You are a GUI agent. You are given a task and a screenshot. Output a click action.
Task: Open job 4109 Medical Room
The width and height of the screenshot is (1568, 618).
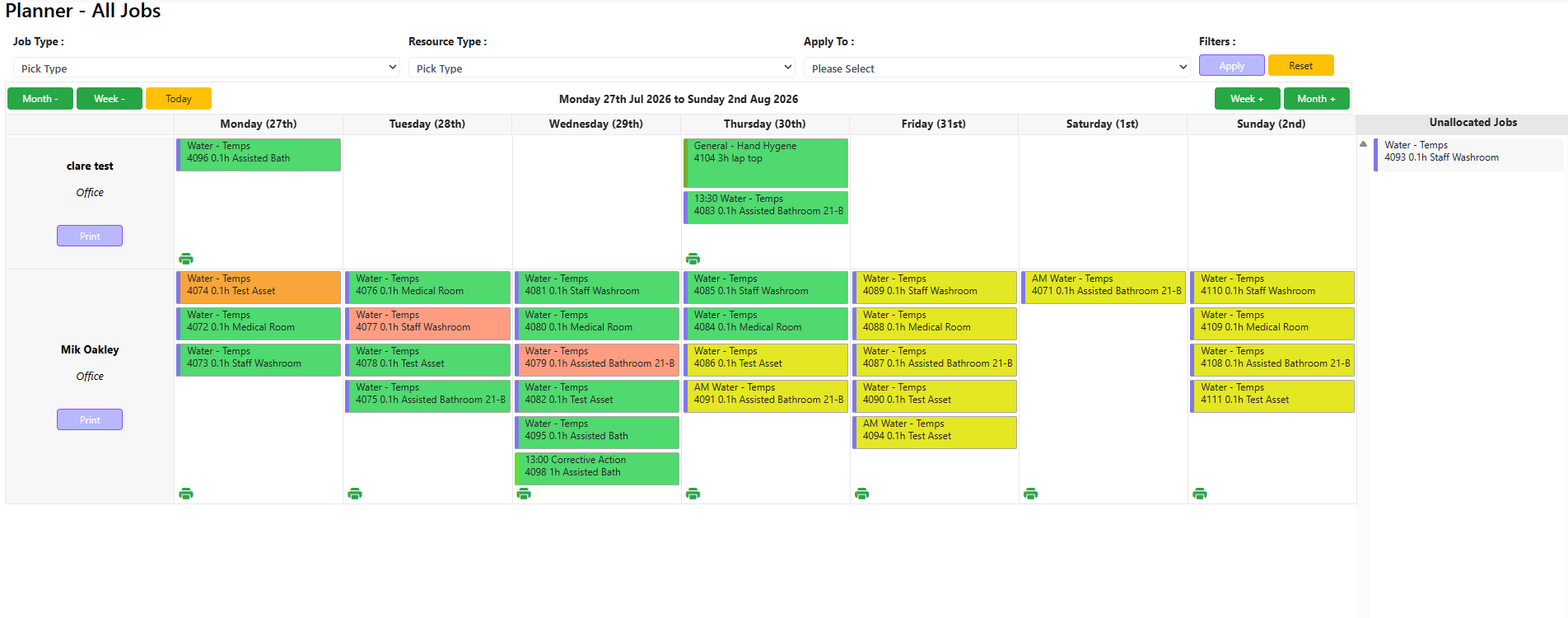point(1272,324)
